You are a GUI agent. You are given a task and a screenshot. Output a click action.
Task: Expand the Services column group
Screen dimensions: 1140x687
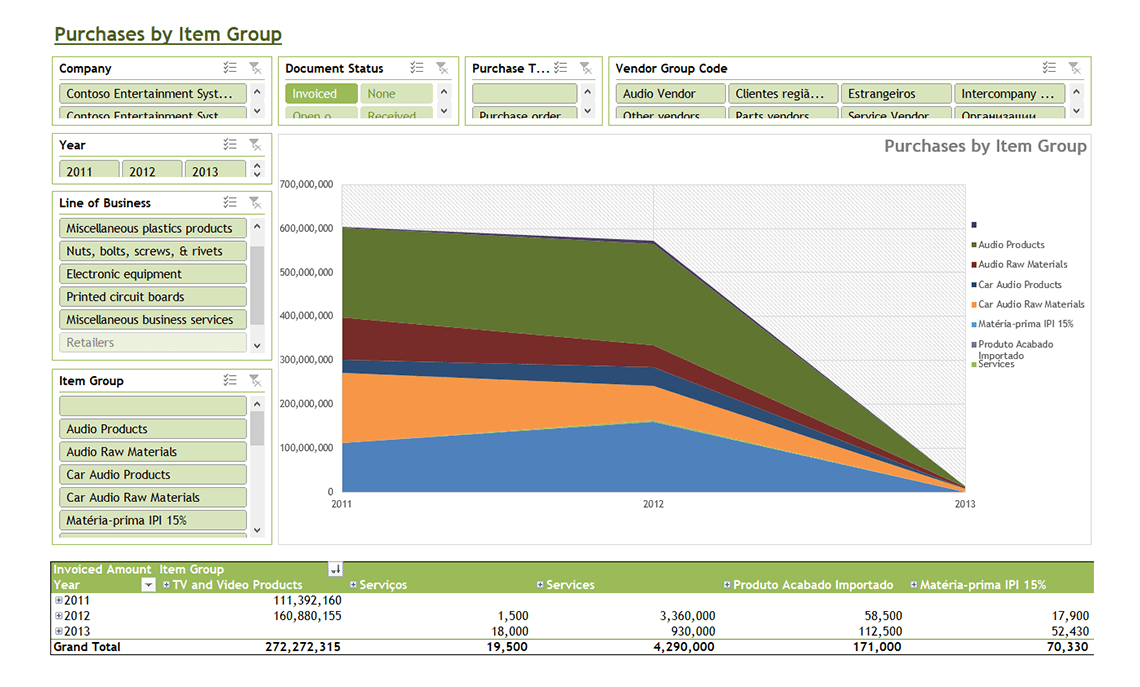[540, 584]
